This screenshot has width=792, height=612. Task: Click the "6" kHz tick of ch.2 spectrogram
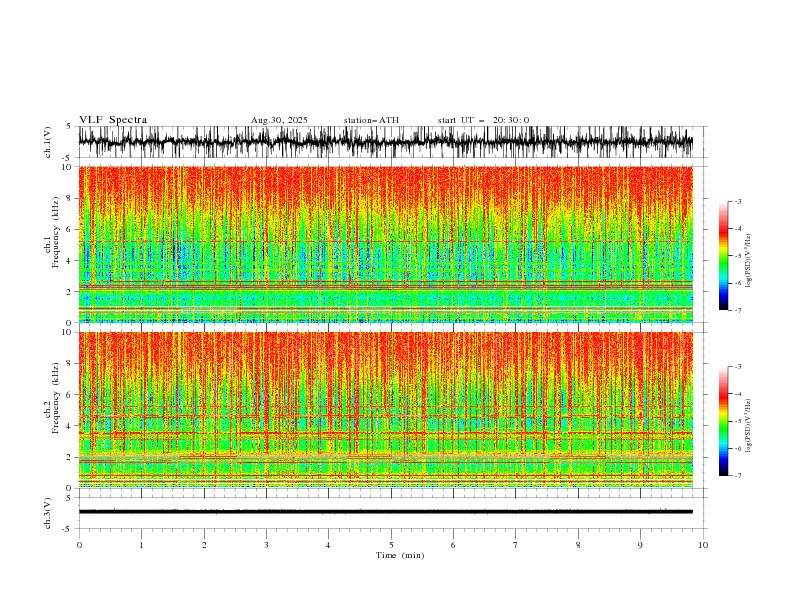click(70, 395)
